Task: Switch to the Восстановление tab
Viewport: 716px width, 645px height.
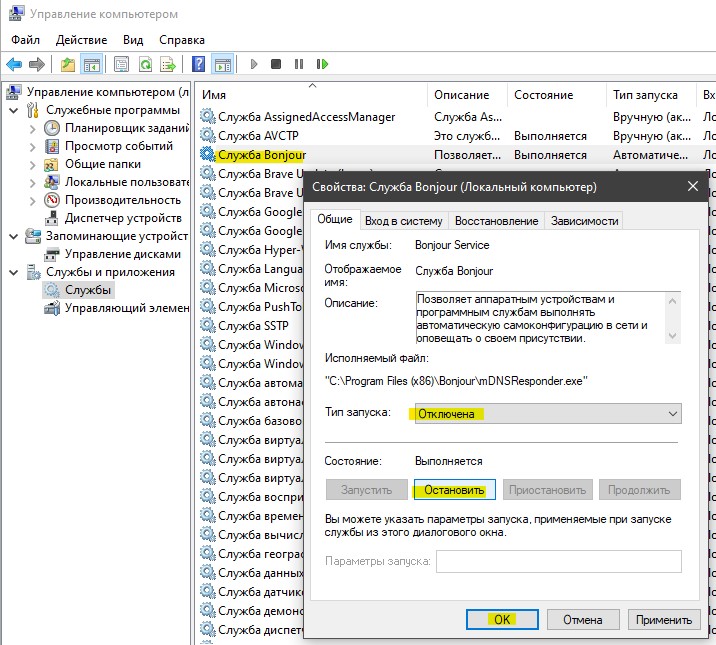Action: (496, 221)
